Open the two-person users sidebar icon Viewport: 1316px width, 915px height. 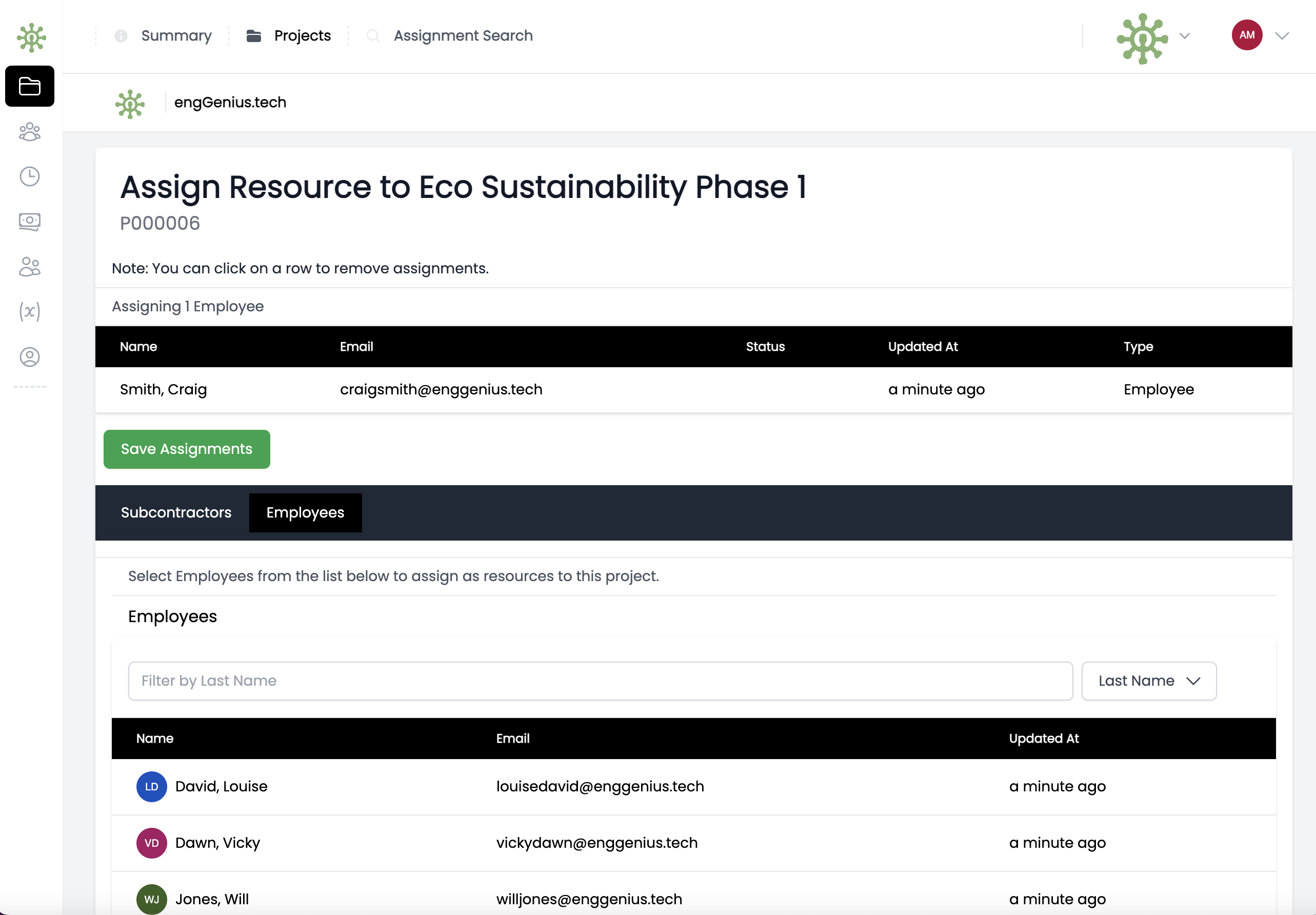[x=30, y=267]
